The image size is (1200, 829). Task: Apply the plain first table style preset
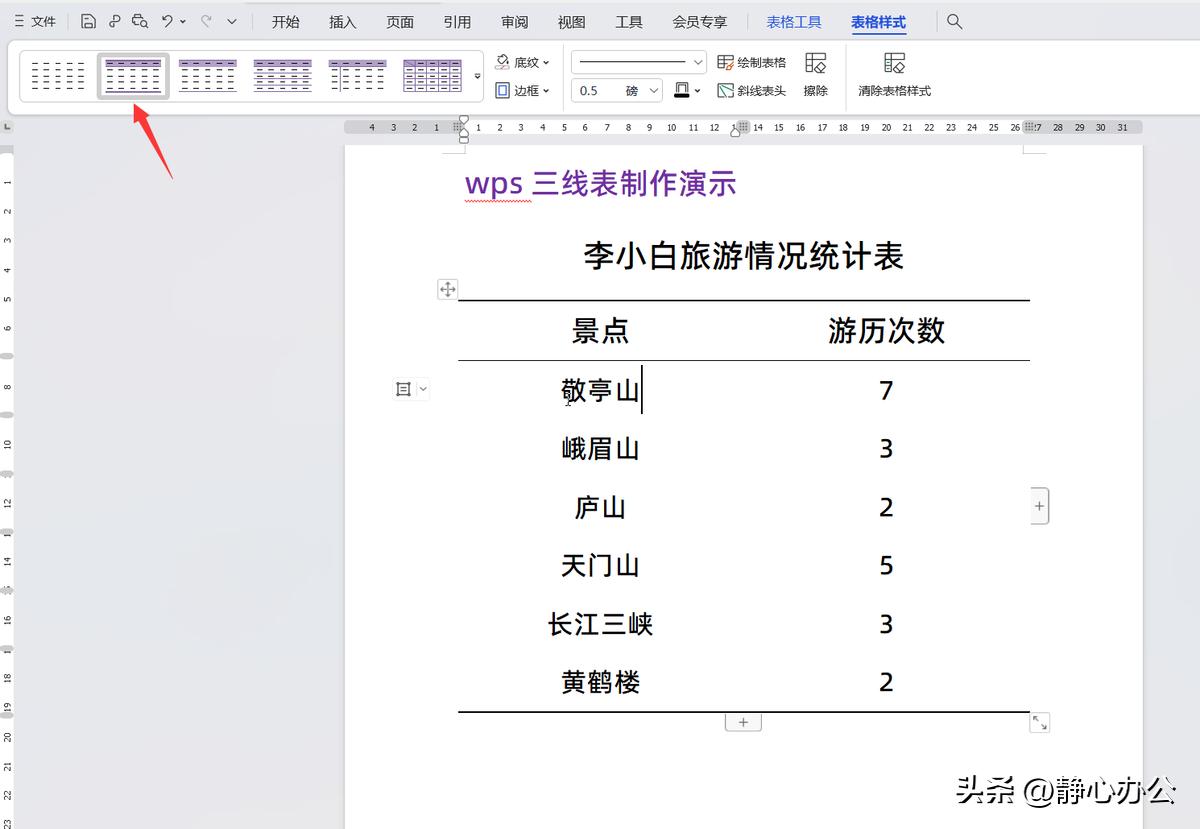pyautogui.click(x=57, y=74)
